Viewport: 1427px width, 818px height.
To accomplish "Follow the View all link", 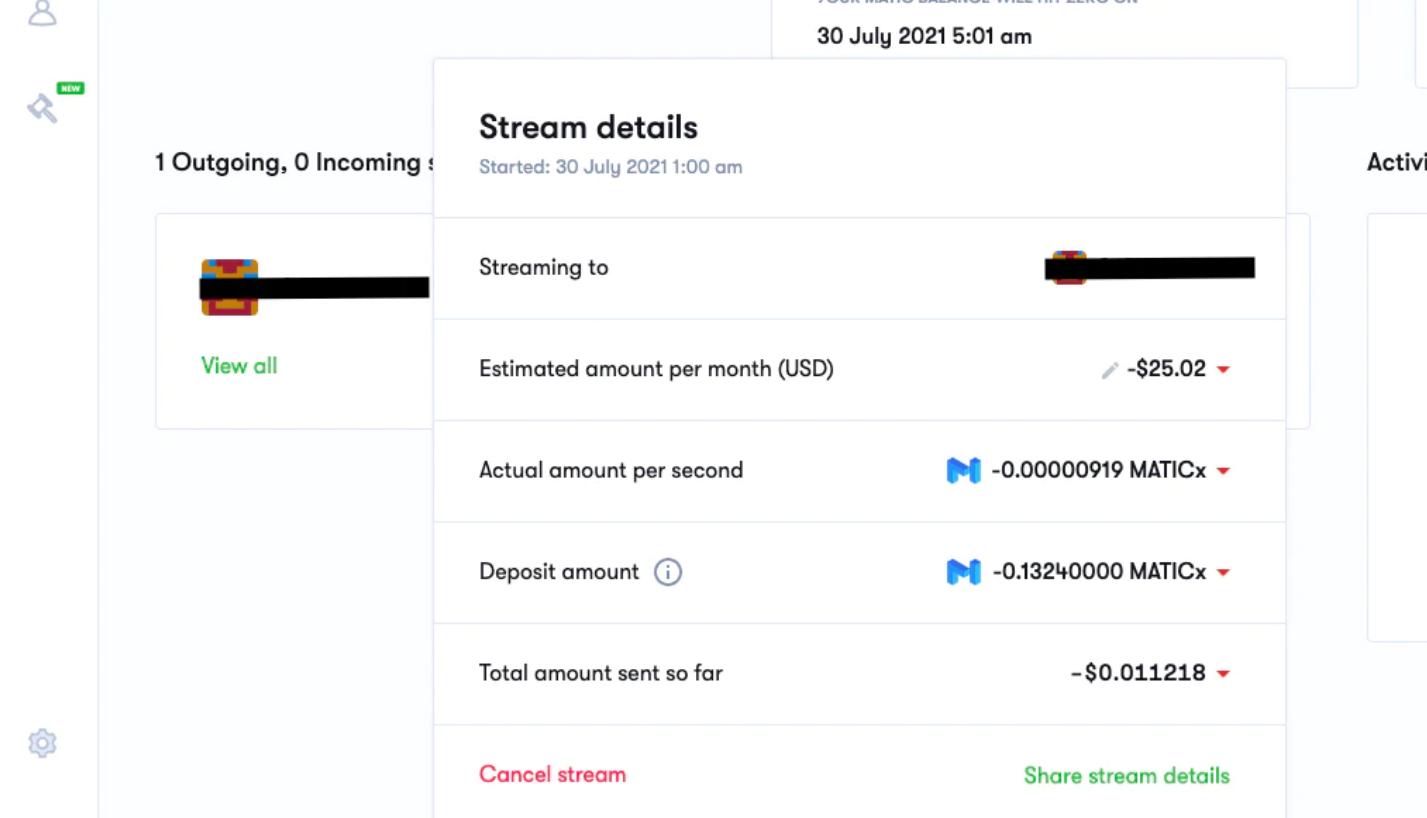I will click(x=239, y=366).
